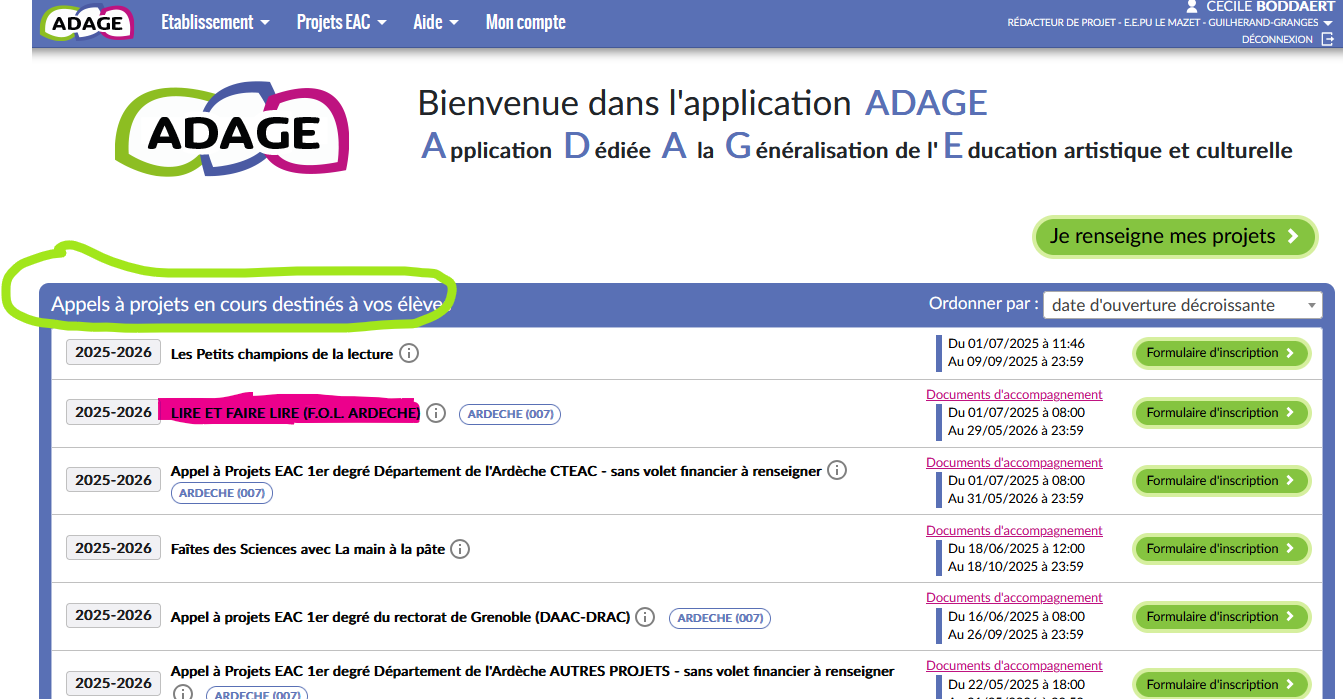Image resolution: width=1343 pixels, height=699 pixels.
Task: Click the ARDECHE (007) tag on Lire et faire lire
Action: click(x=510, y=414)
